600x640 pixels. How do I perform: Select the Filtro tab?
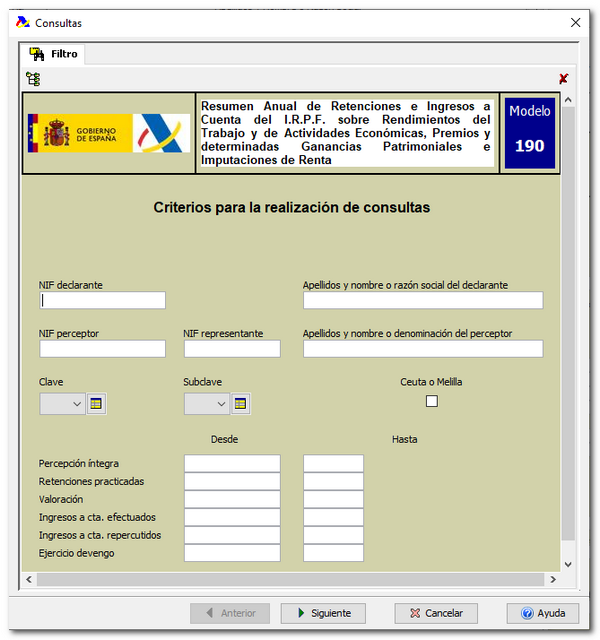55,54
